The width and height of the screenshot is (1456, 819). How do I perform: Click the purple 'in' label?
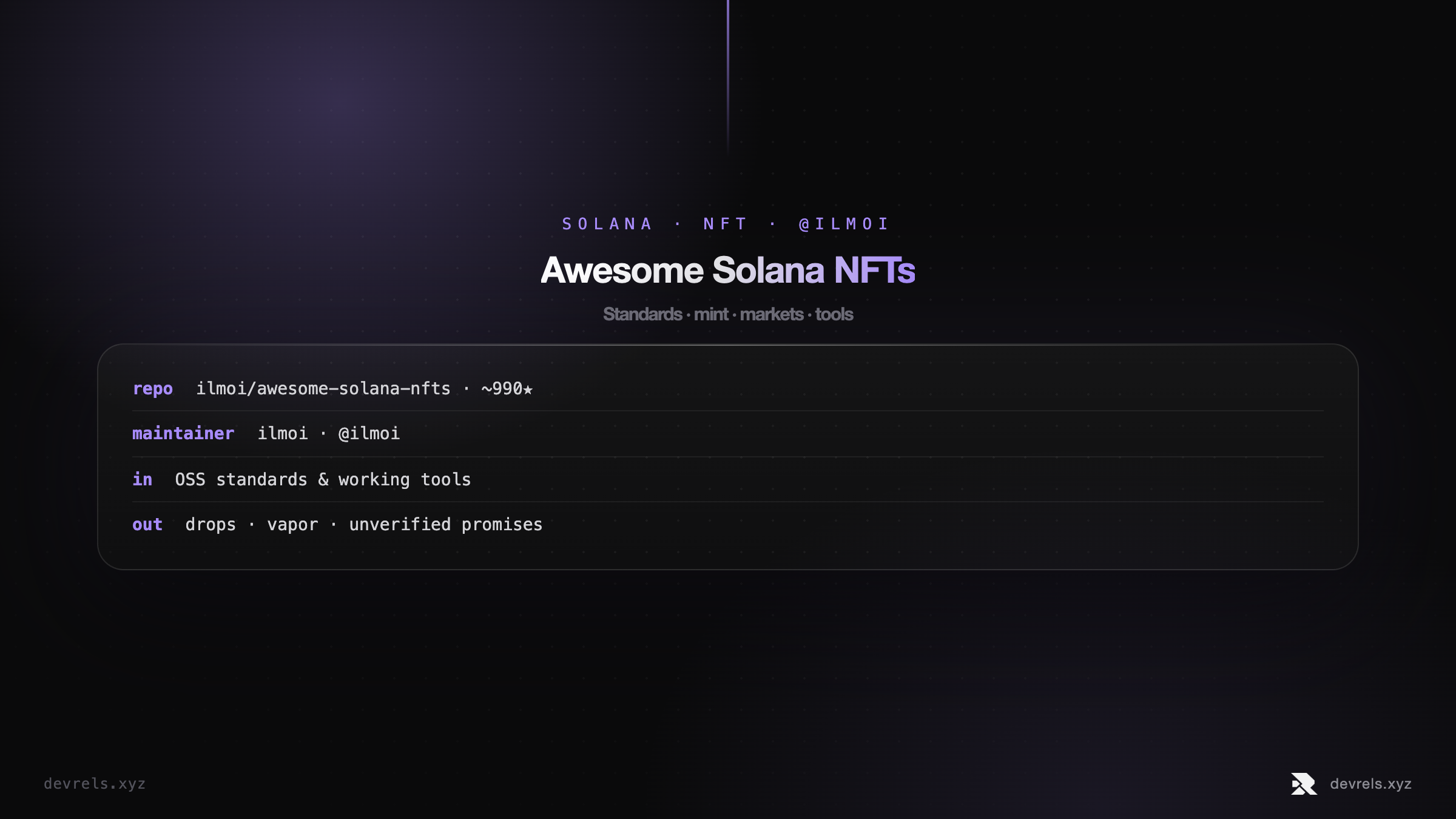click(x=143, y=479)
